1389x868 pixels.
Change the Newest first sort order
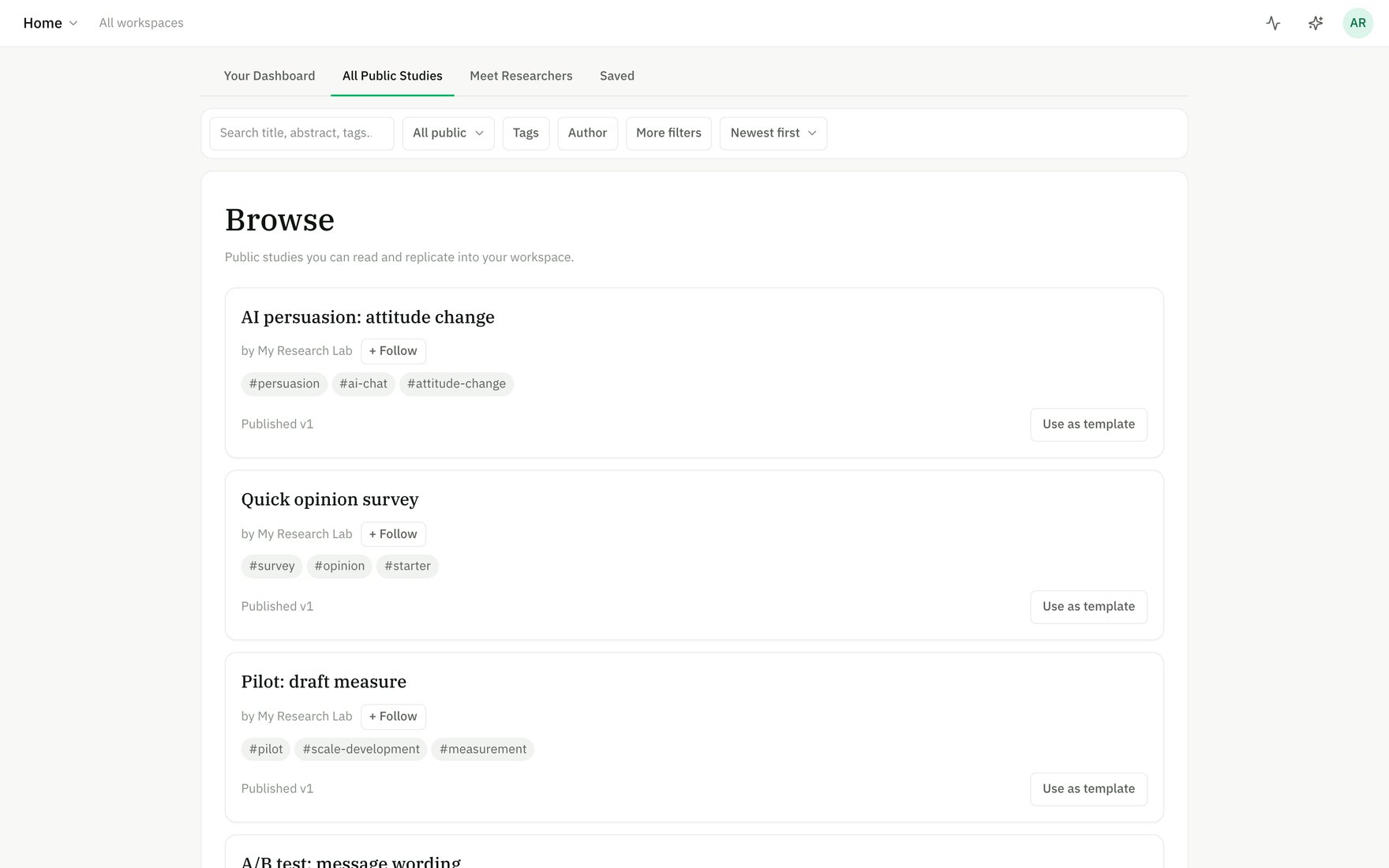pos(773,133)
